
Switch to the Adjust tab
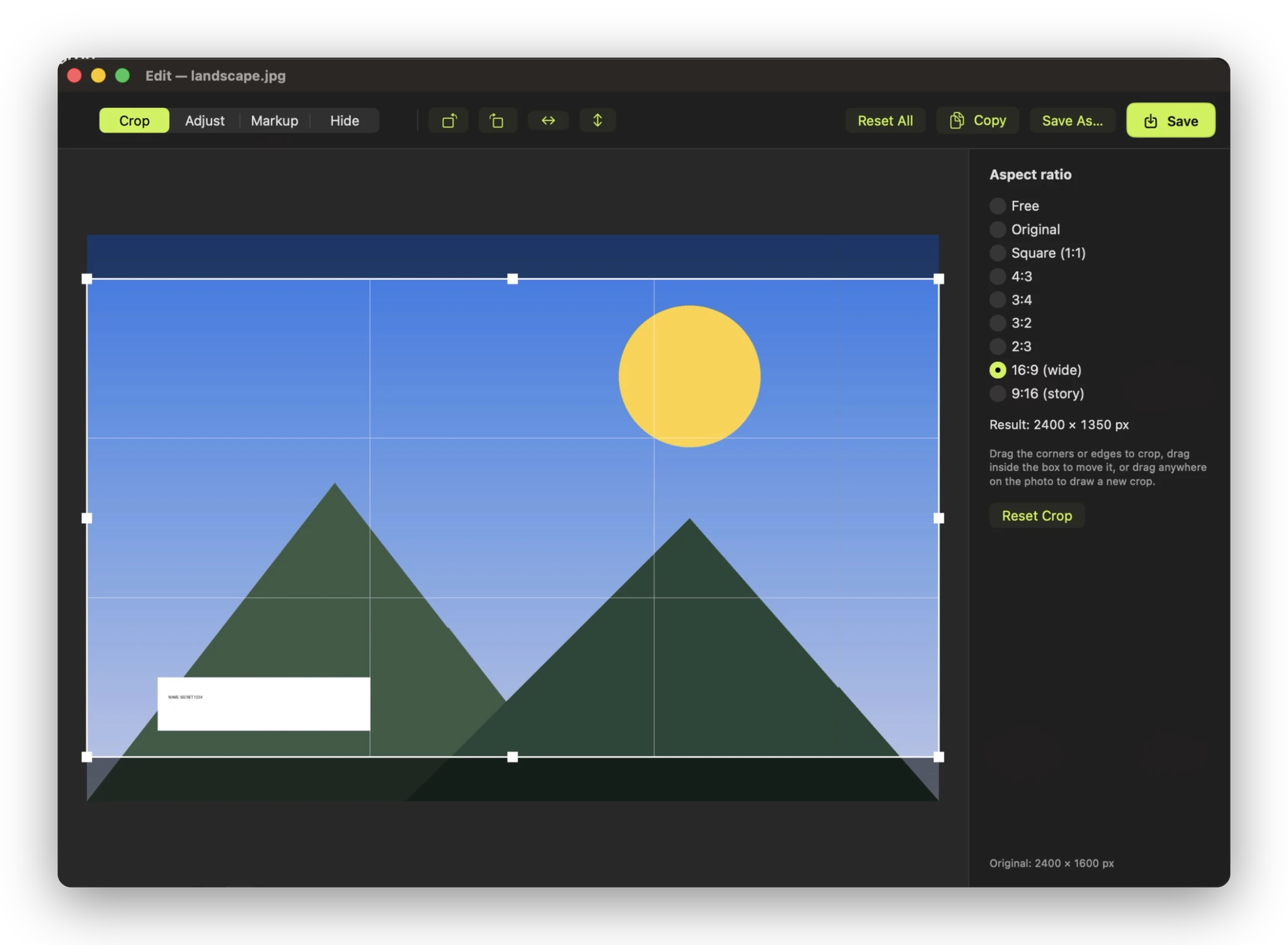[x=204, y=121]
